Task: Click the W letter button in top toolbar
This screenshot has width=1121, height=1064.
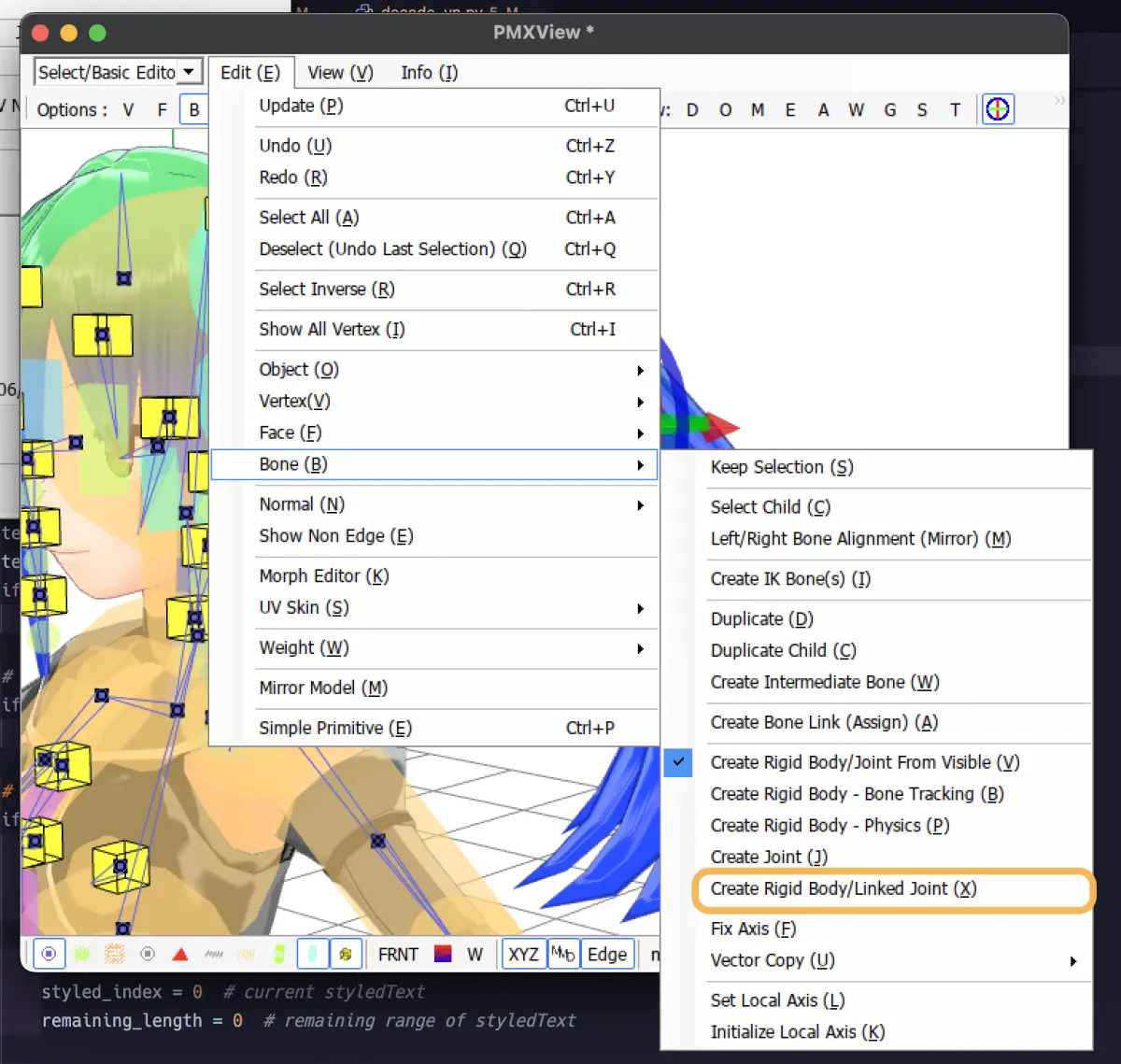Action: (x=857, y=110)
